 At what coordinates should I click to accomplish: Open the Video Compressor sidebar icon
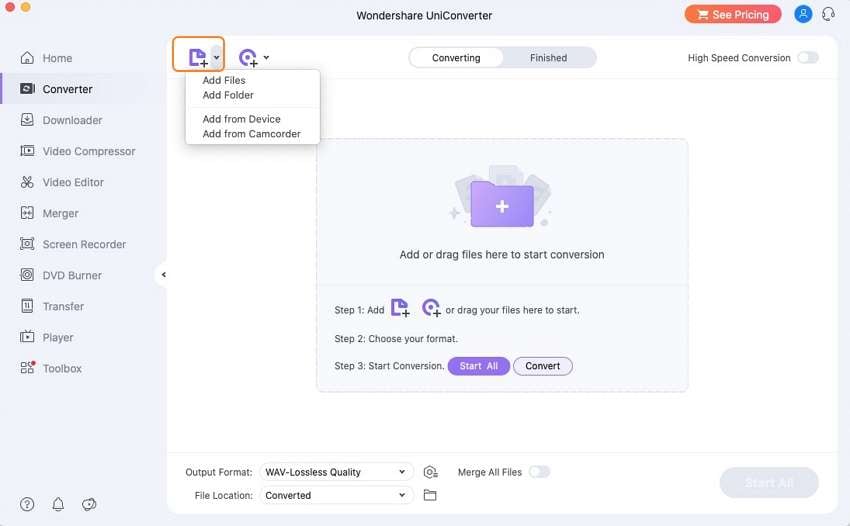click(x=27, y=151)
